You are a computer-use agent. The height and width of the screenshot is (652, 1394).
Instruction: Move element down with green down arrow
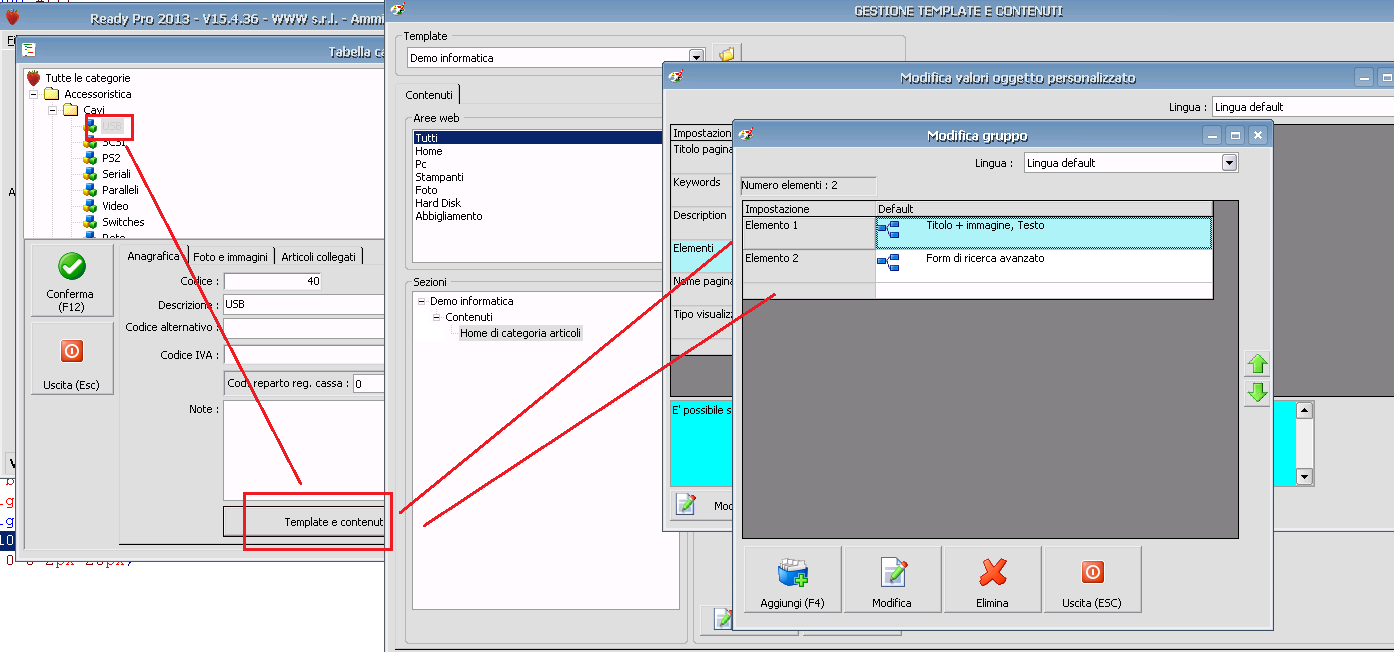[x=1257, y=393]
